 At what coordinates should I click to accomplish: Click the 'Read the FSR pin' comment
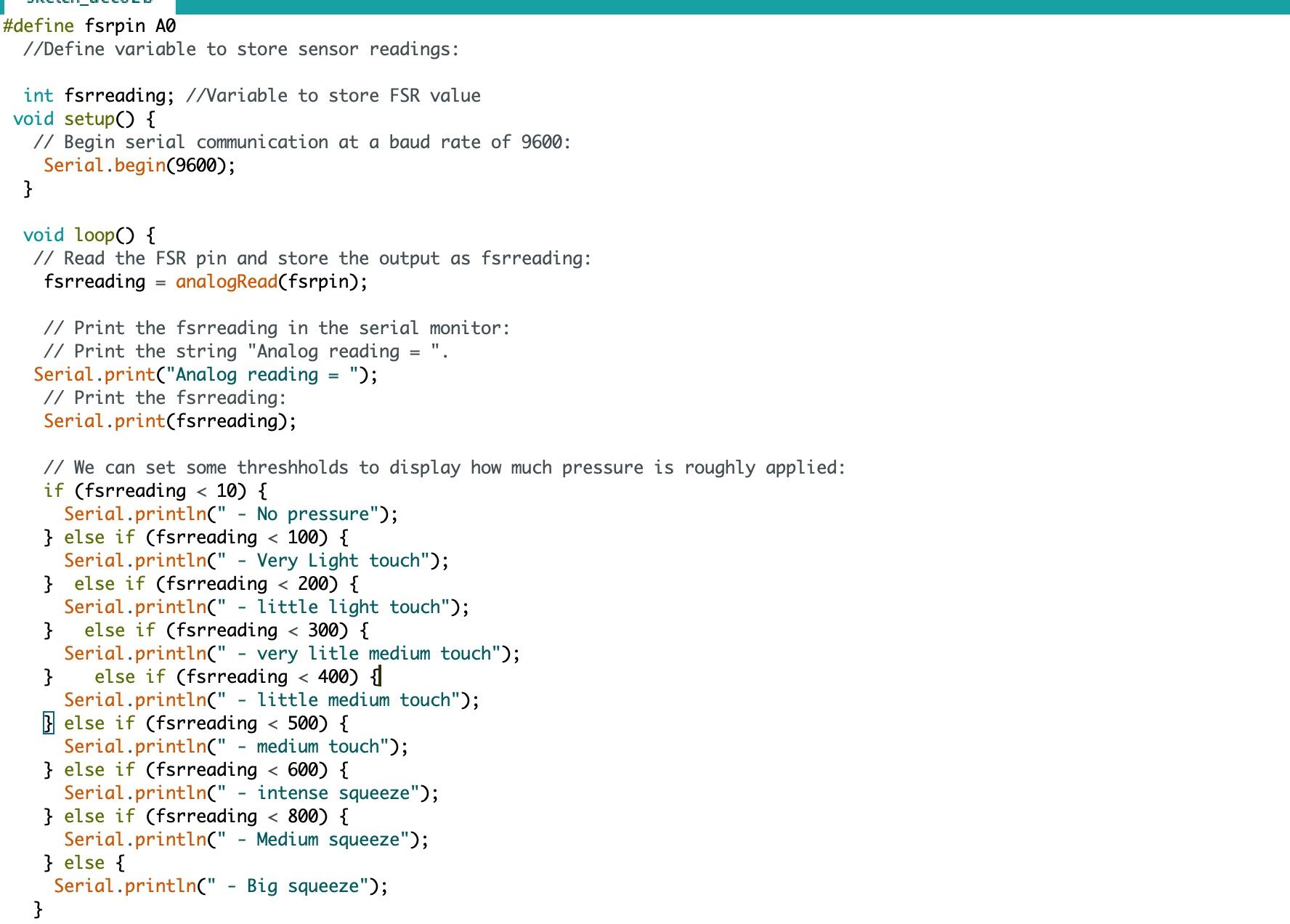click(x=312, y=259)
